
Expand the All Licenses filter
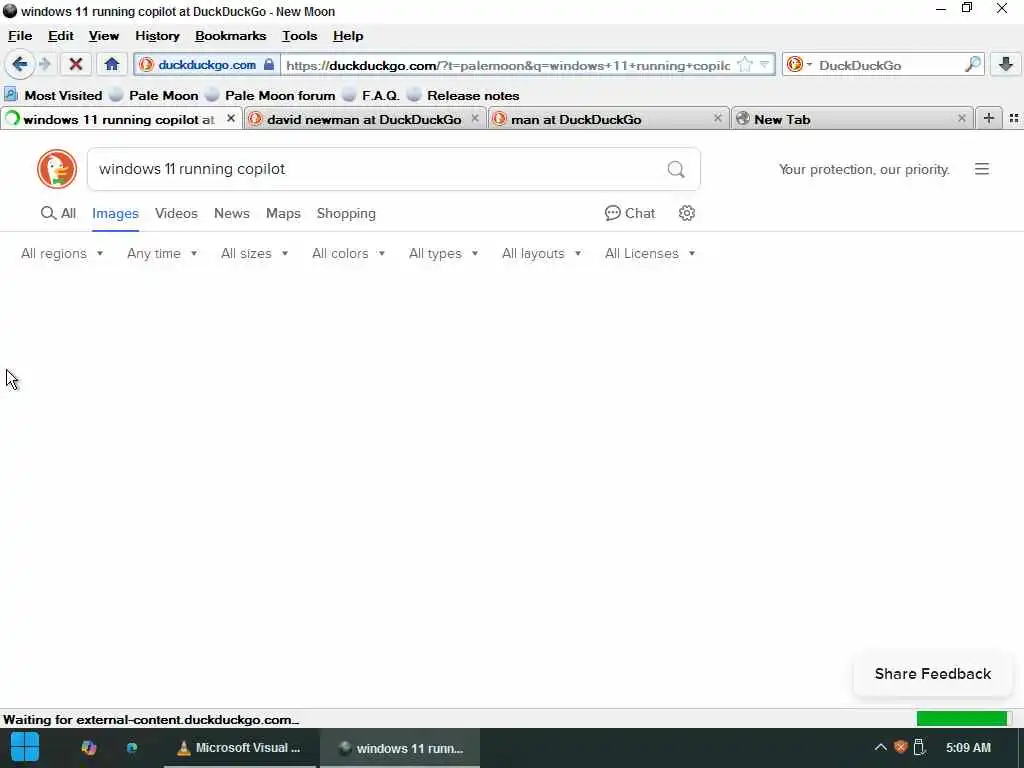click(650, 253)
